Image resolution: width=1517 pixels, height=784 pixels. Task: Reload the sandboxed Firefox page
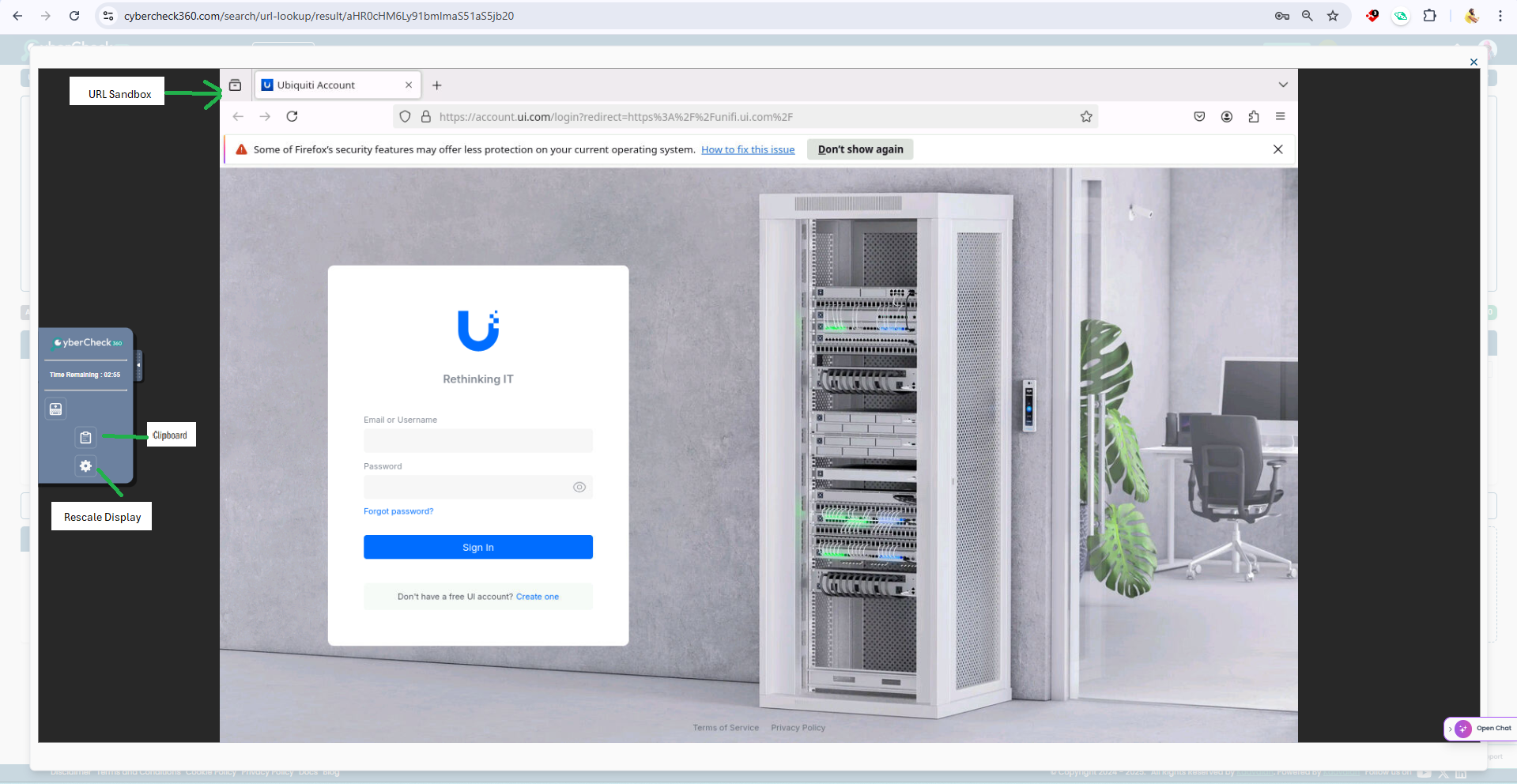coord(292,117)
